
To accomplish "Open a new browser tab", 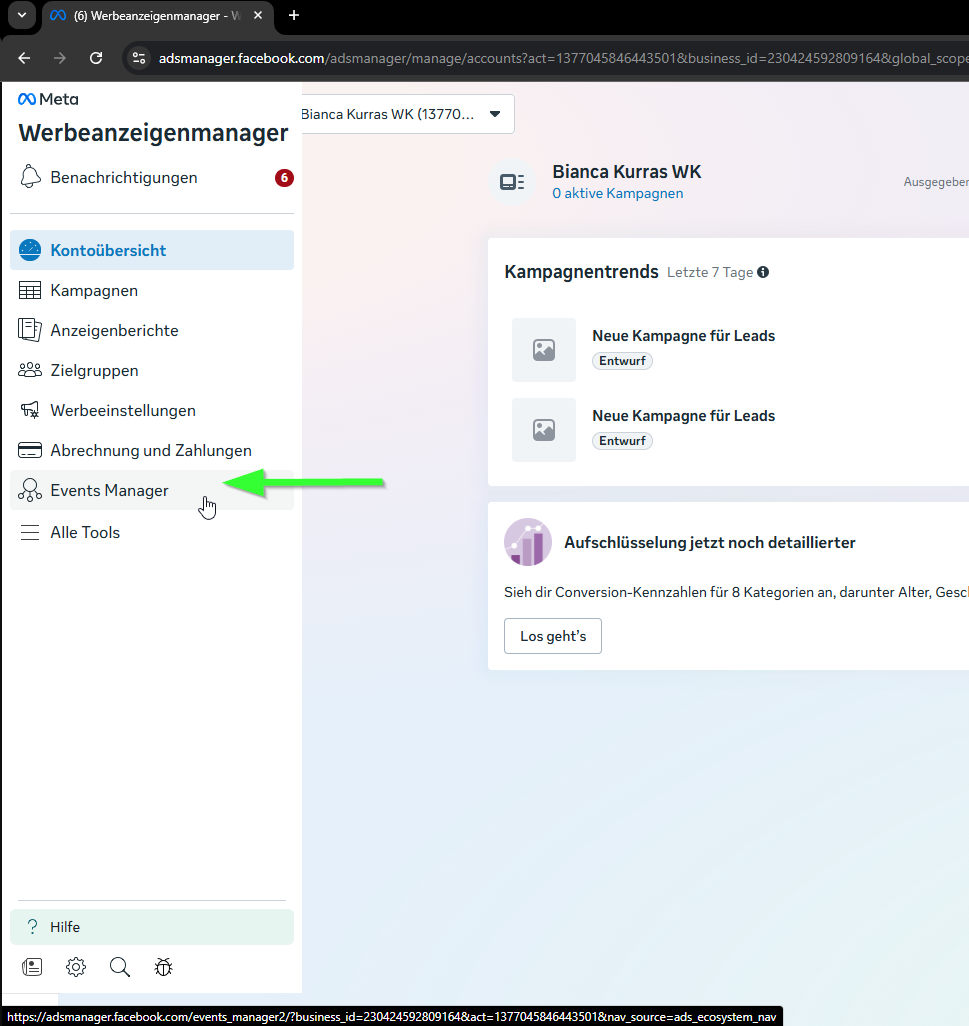I will click(x=294, y=15).
